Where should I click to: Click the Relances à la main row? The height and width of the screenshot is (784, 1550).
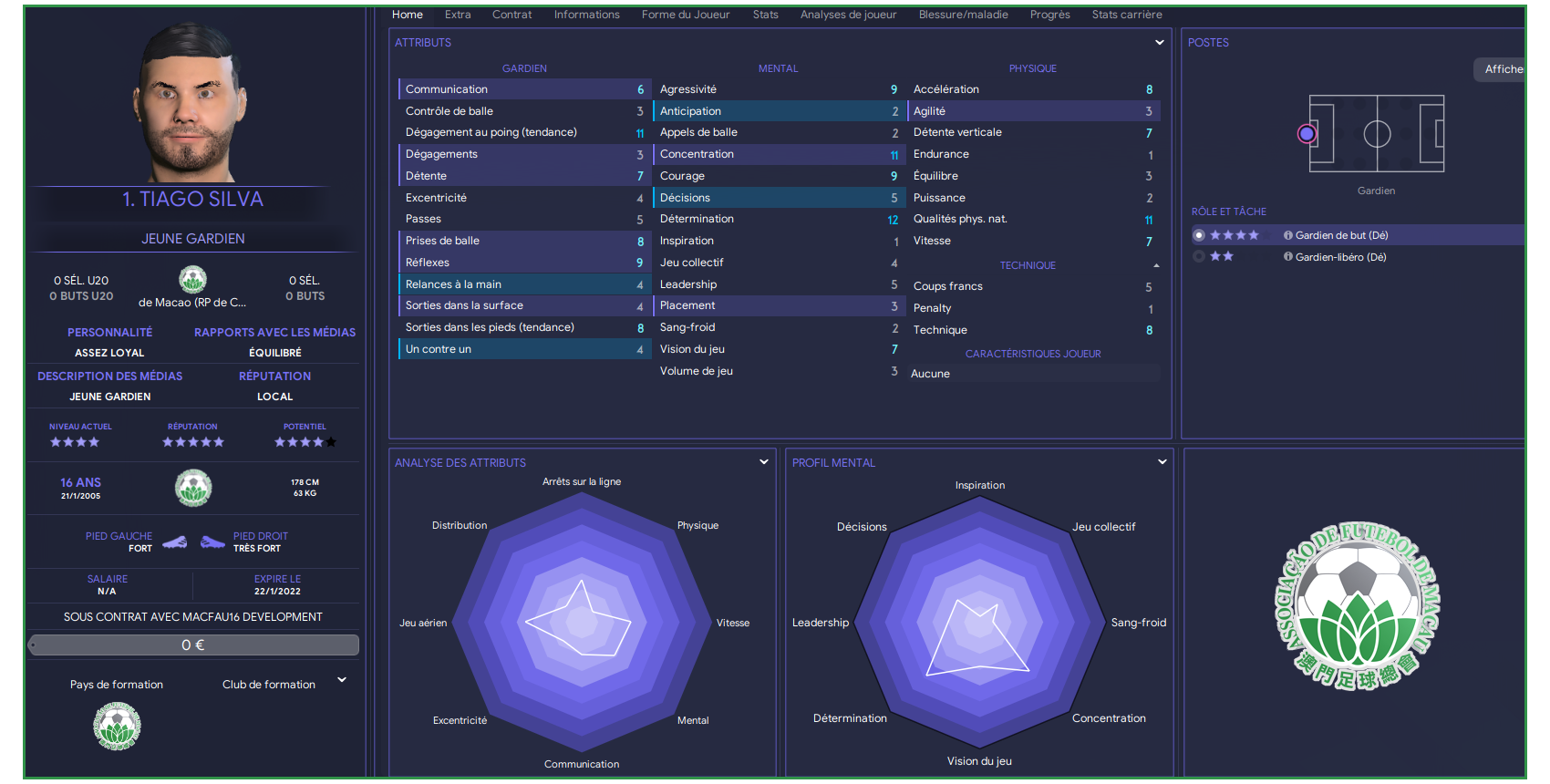(x=524, y=284)
